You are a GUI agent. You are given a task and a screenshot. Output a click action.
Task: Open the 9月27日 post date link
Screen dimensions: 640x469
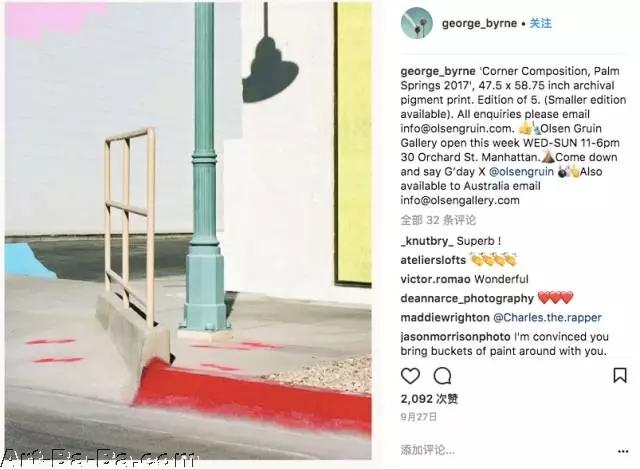(x=418, y=417)
